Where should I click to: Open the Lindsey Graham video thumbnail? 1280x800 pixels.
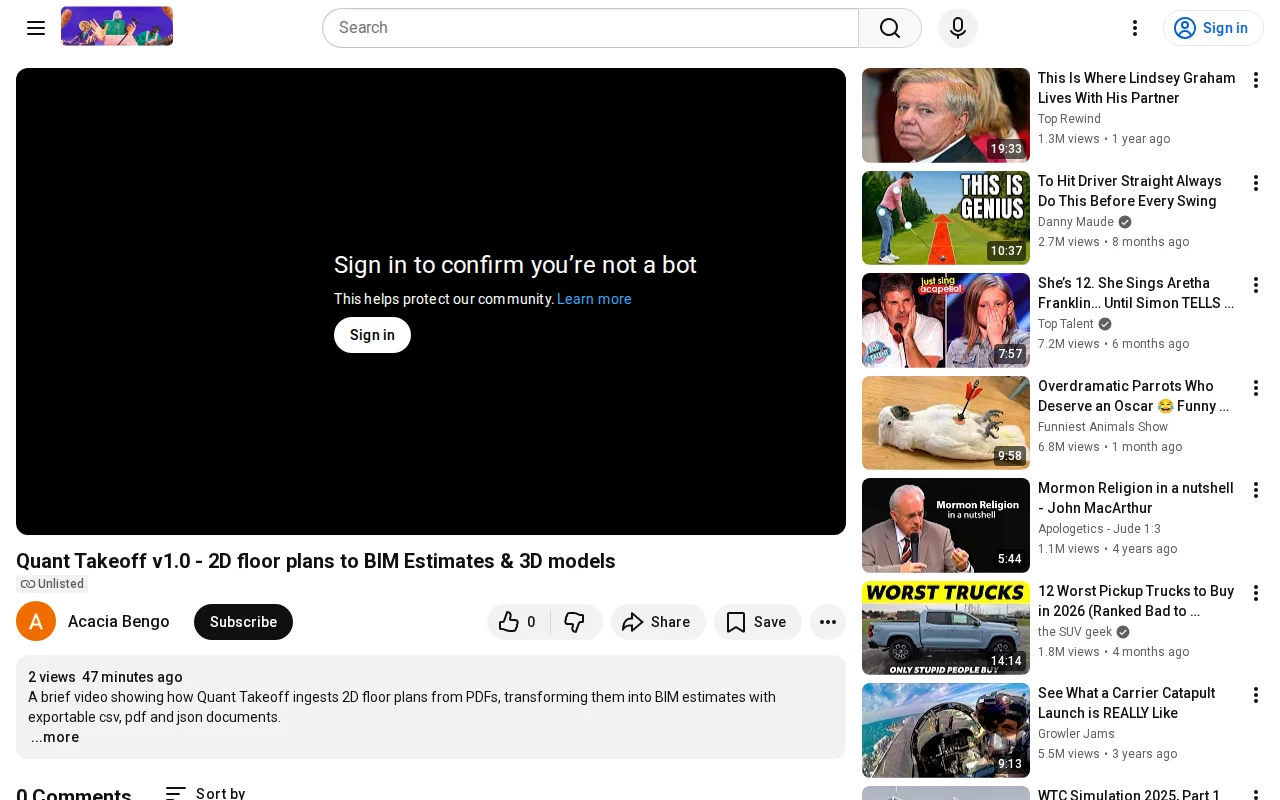[x=946, y=115]
